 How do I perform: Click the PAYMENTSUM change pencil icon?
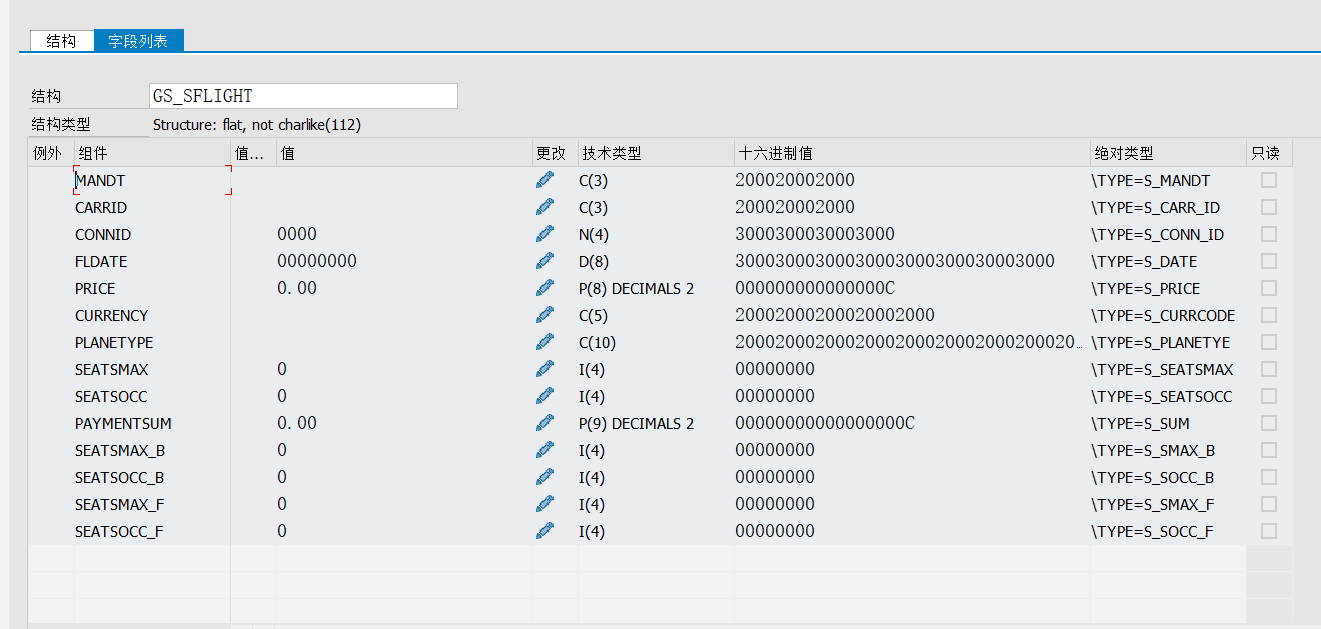point(544,422)
